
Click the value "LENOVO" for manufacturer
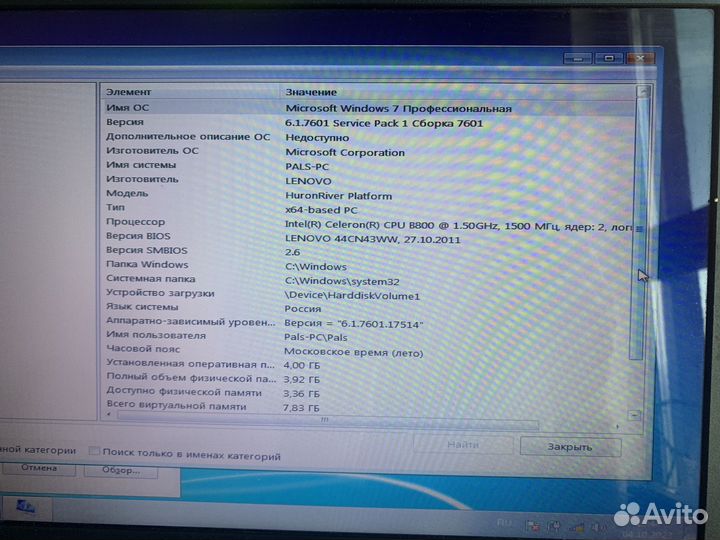click(x=308, y=181)
